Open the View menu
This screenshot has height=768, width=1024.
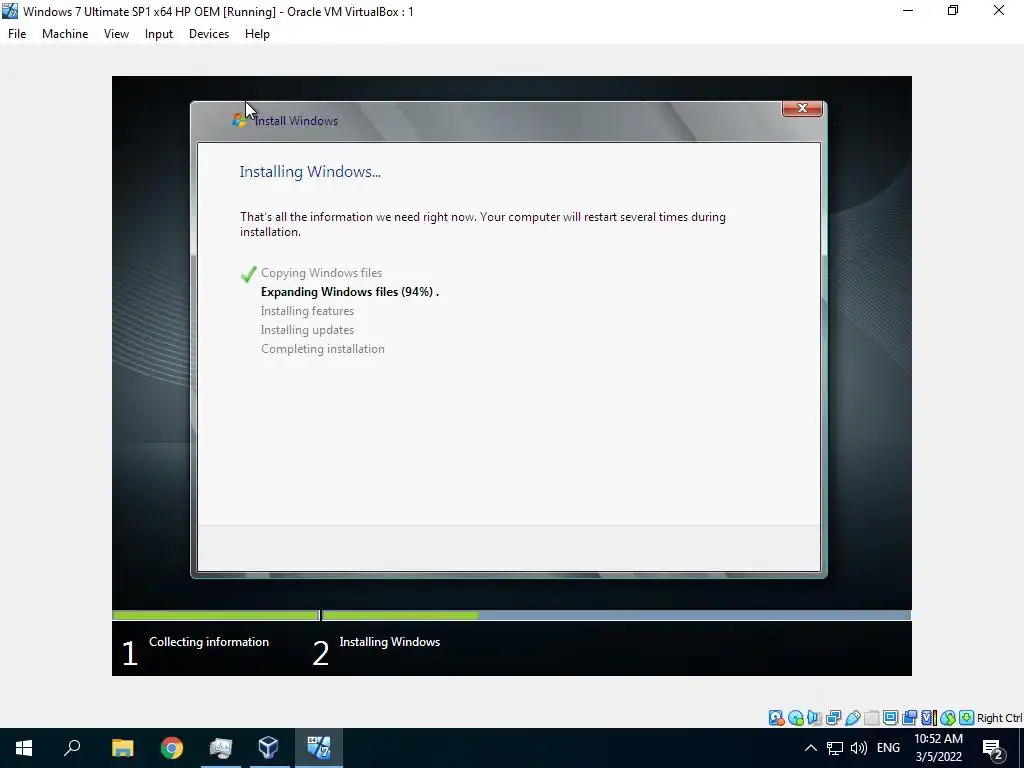pos(116,34)
